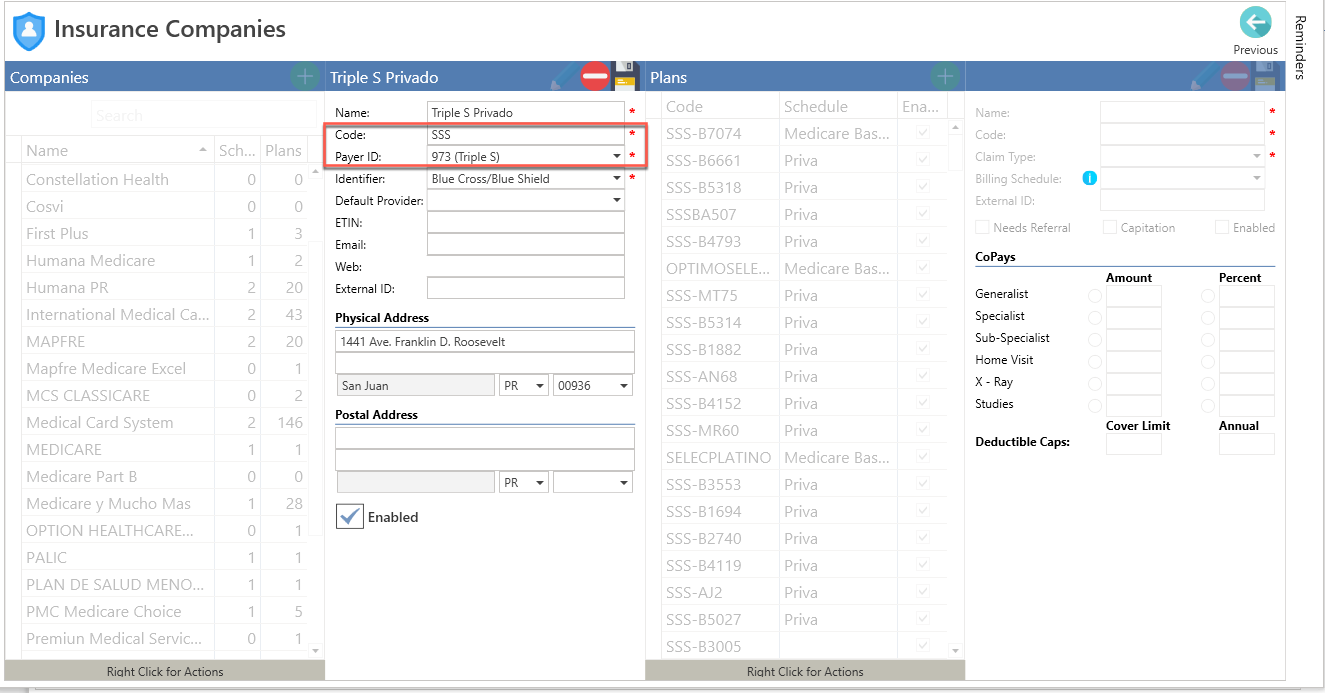This screenshot has height=693, width=1325.
Task: Click the add plan plus icon
Action: click(944, 76)
